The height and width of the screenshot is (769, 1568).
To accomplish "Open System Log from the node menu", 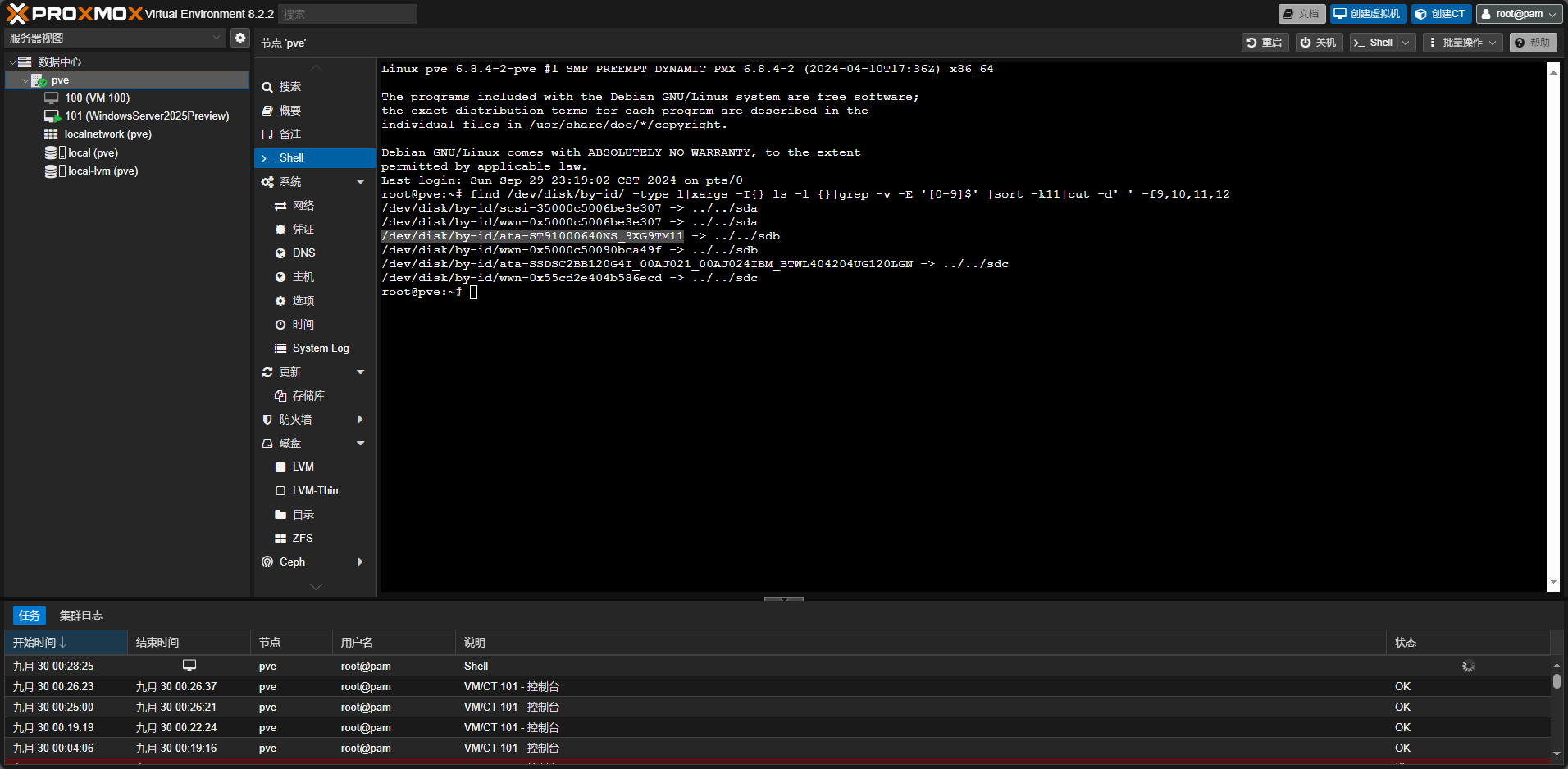I will click(x=320, y=348).
